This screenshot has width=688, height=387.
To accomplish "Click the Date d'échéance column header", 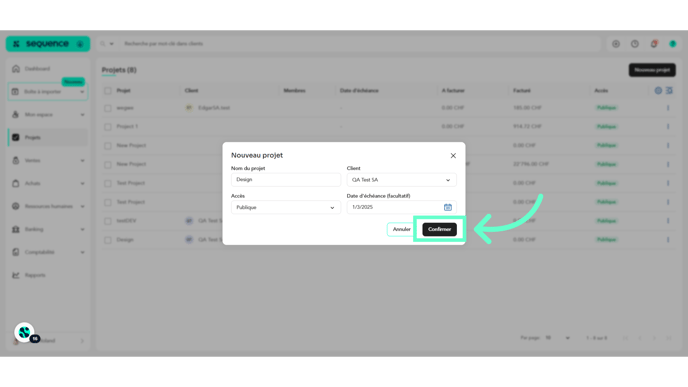I will click(x=359, y=90).
